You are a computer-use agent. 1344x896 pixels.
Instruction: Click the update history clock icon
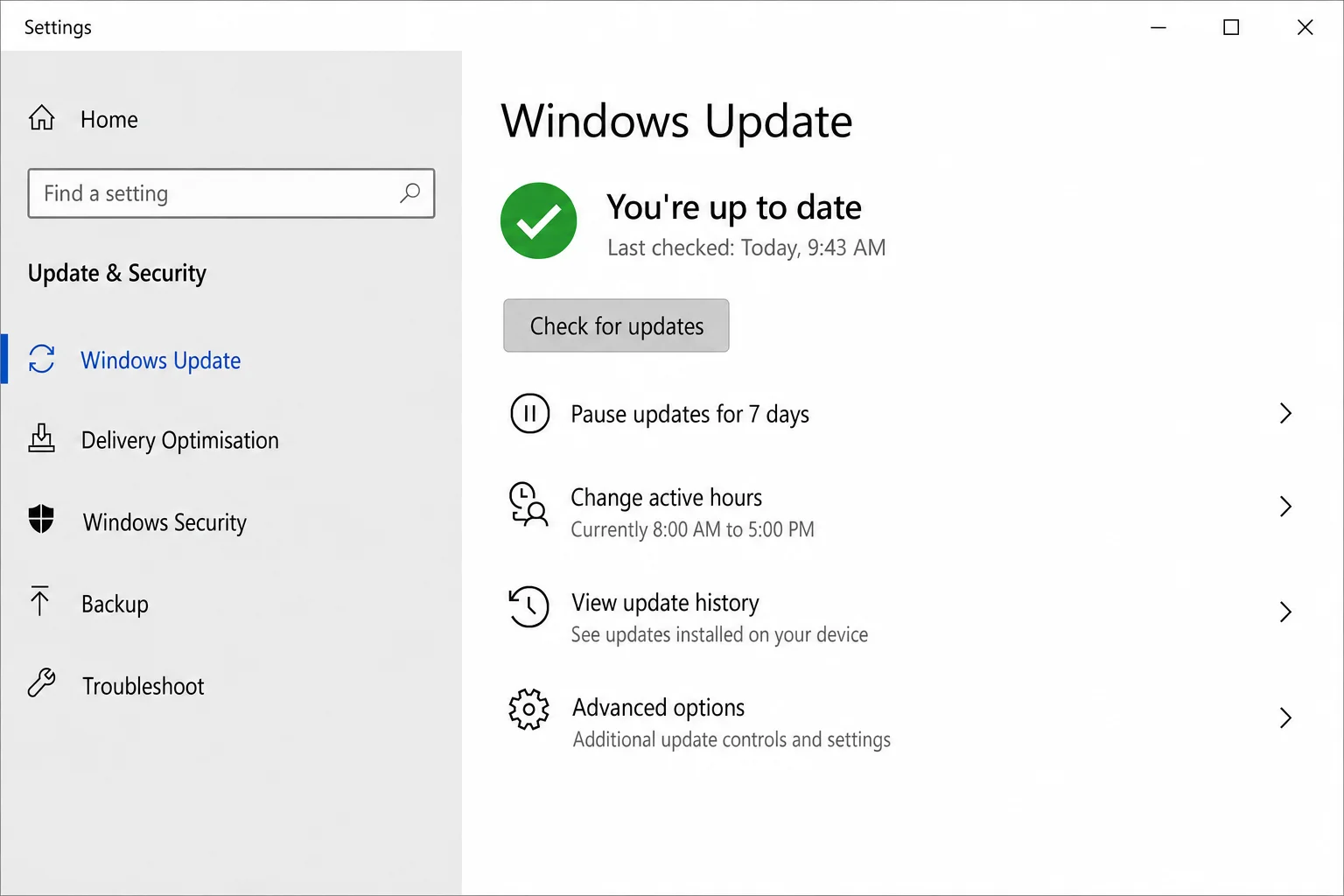click(528, 606)
